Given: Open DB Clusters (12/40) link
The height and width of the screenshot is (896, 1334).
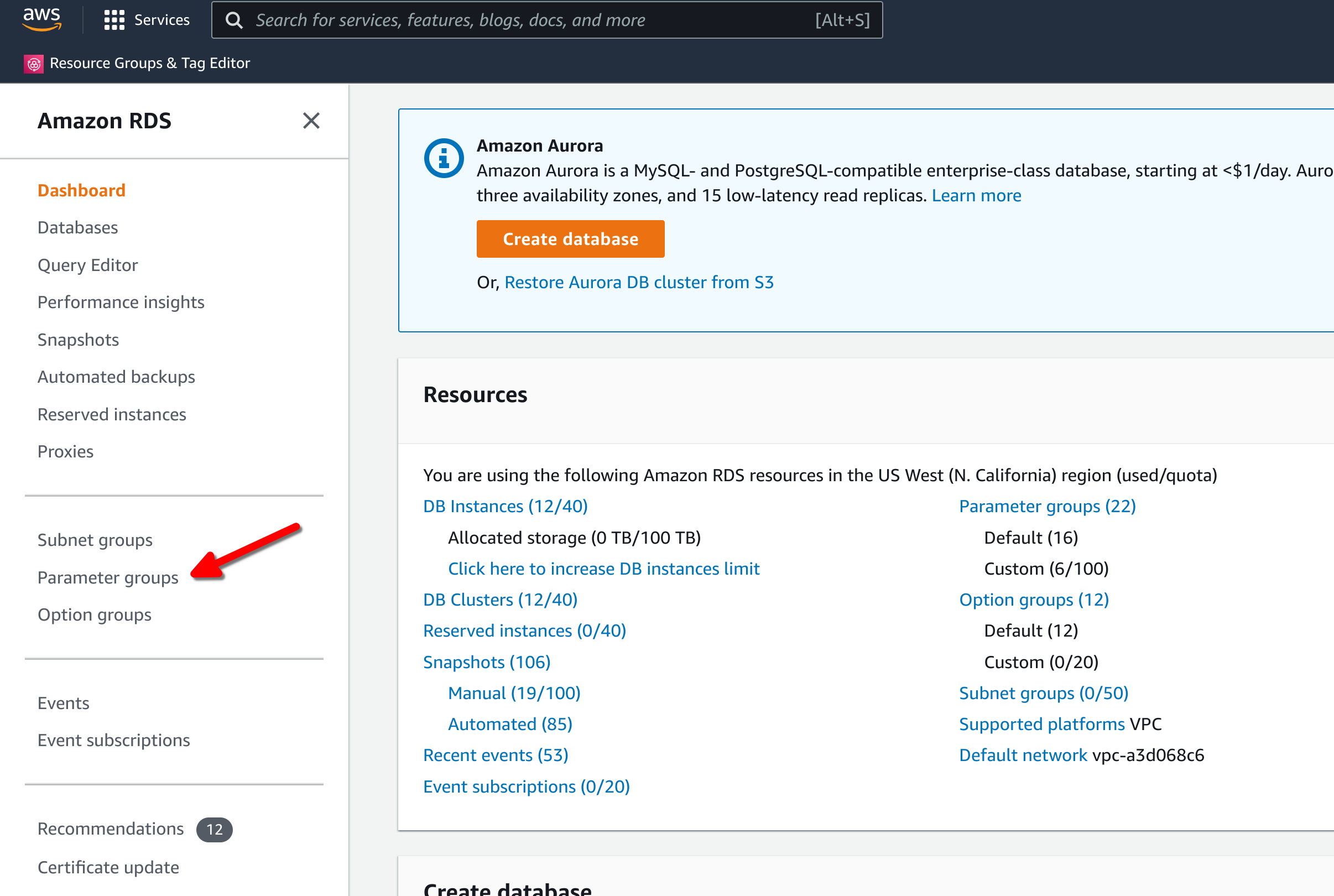Looking at the screenshot, I should pyautogui.click(x=501, y=600).
